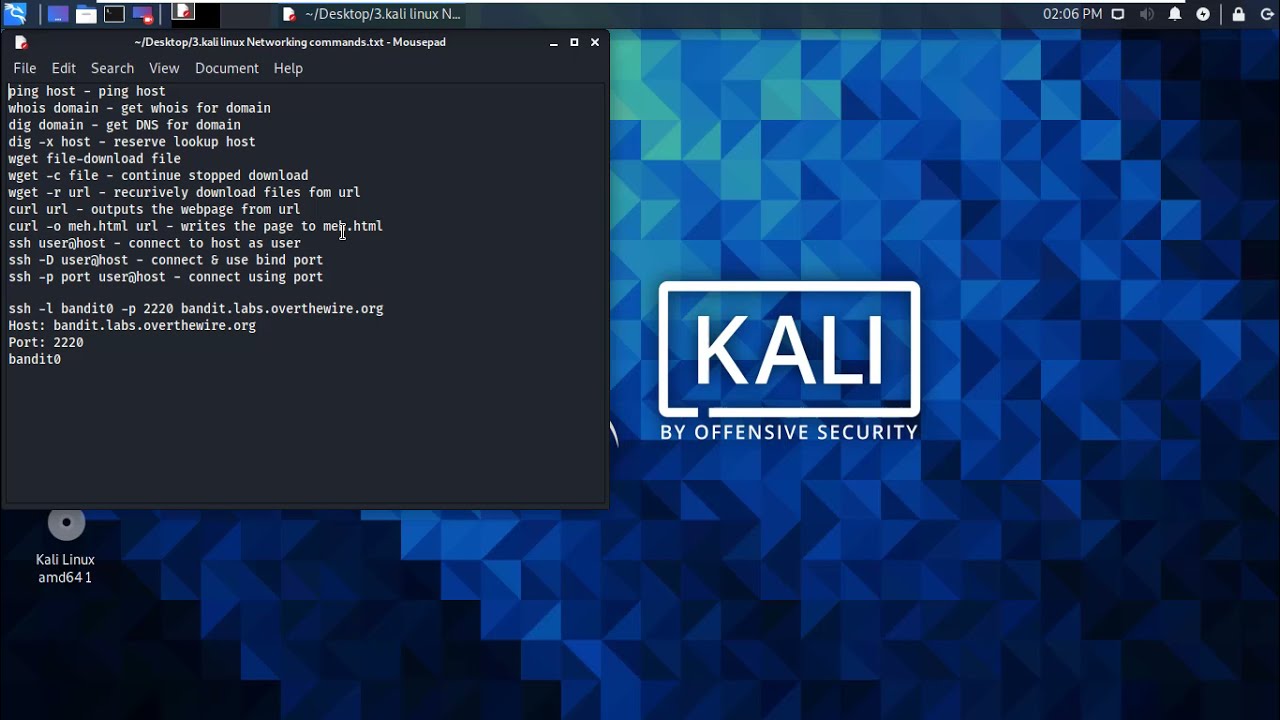Lock the screen with padlock icon
1280x720 pixels.
coord(1238,14)
